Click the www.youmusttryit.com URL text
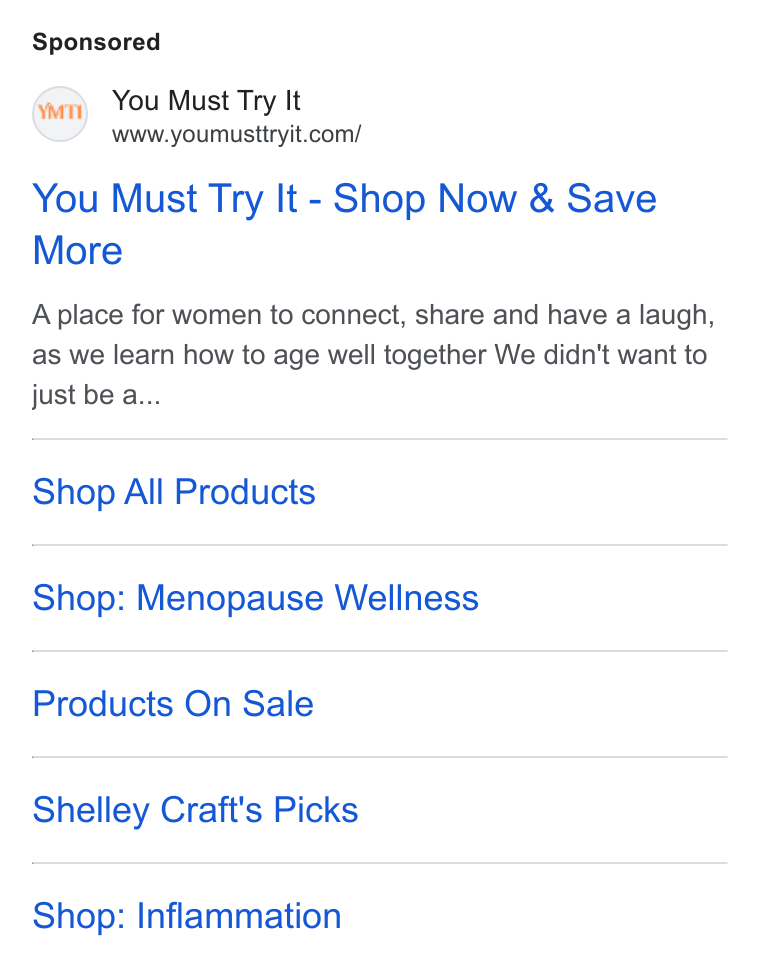Image resolution: width=760 pixels, height=968 pixels. click(x=236, y=134)
